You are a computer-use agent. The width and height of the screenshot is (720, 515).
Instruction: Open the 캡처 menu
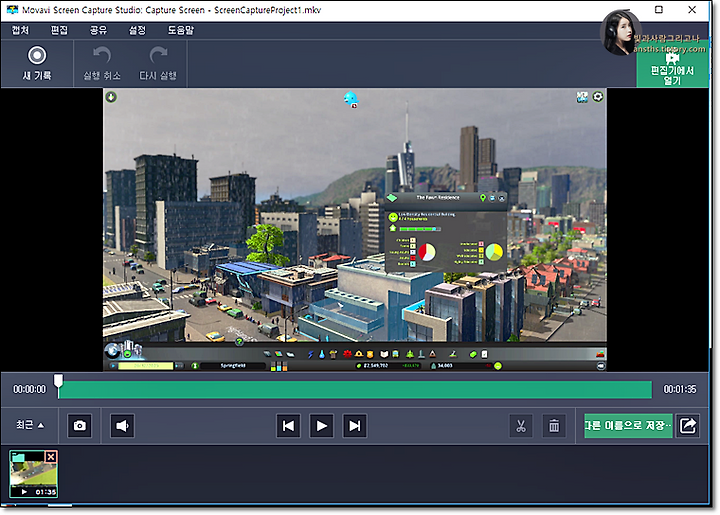click(20, 30)
